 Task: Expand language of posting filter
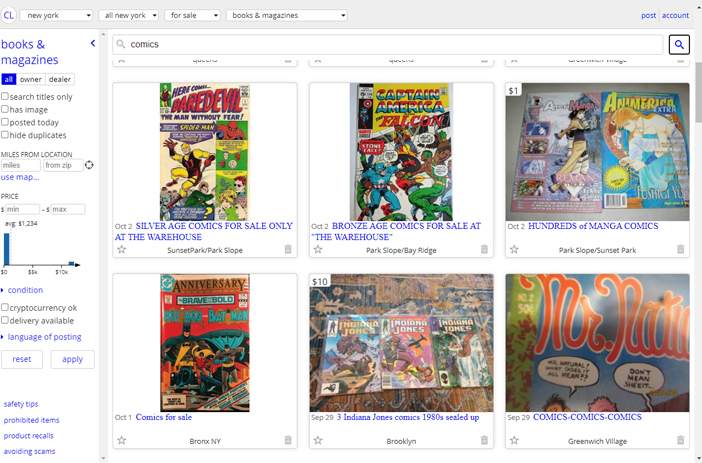click(44, 337)
